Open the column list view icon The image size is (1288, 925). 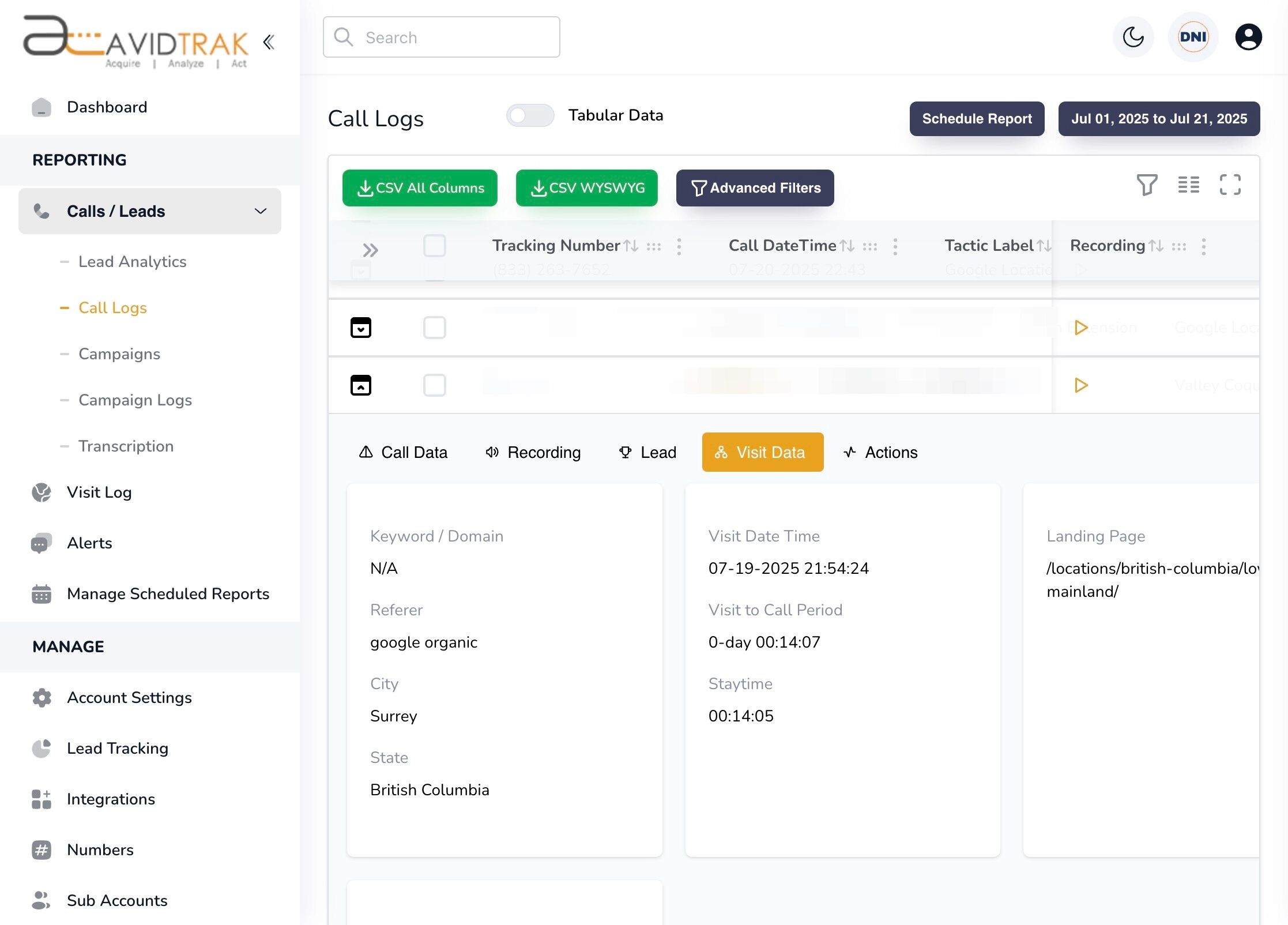tap(1188, 185)
